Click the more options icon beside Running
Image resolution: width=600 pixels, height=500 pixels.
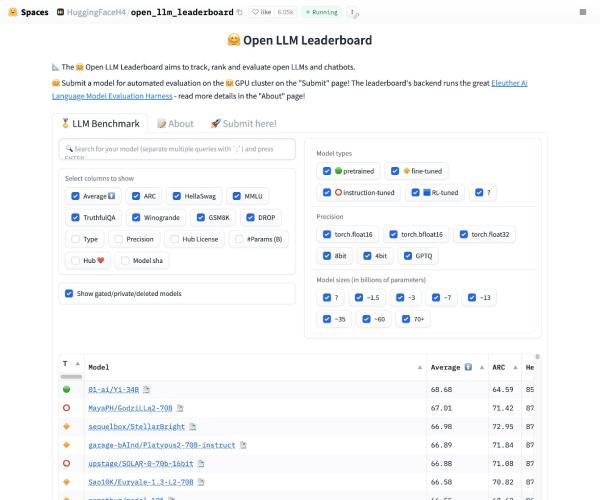pos(352,12)
